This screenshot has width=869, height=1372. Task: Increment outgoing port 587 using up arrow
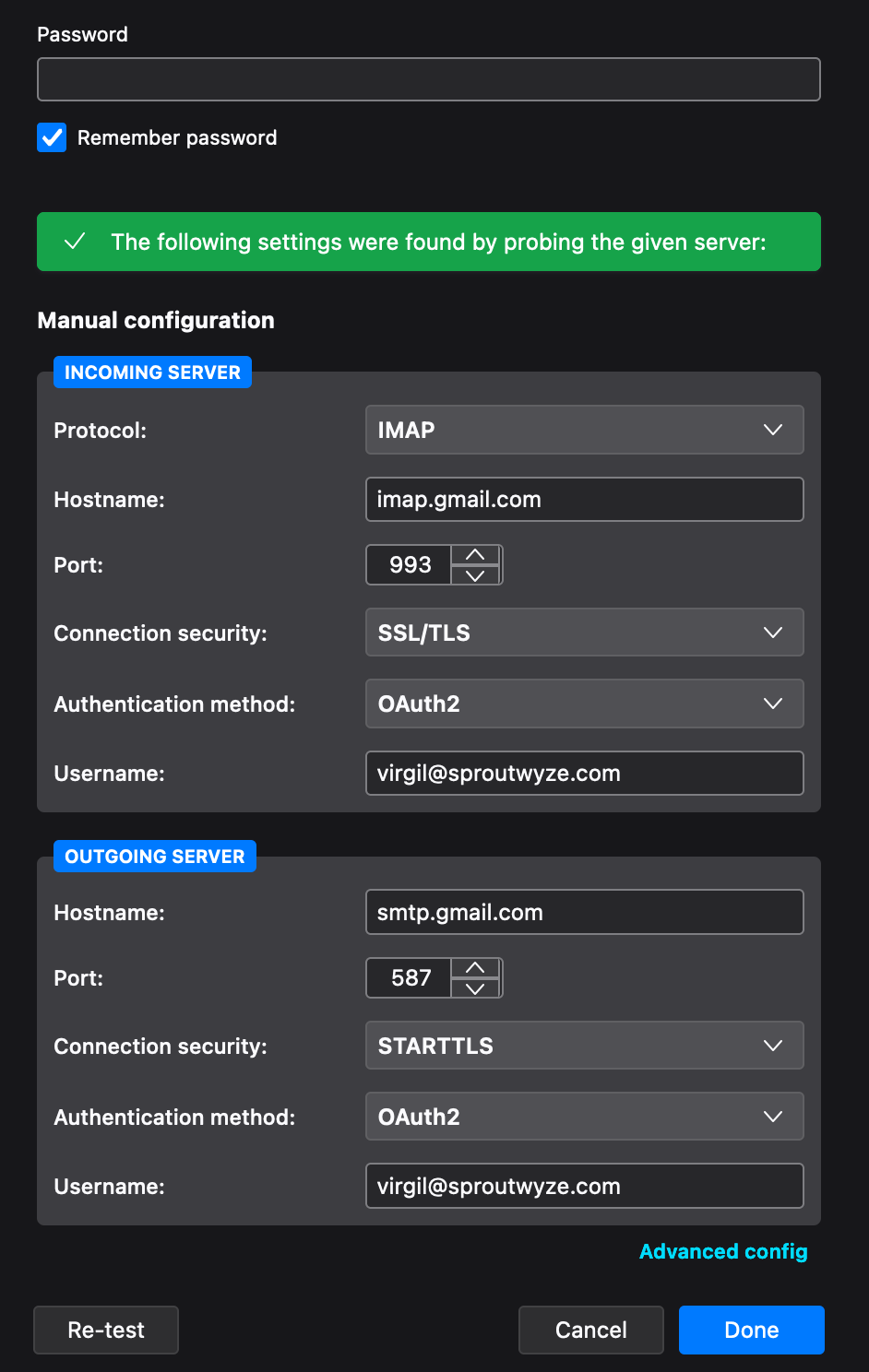coord(475,968)
